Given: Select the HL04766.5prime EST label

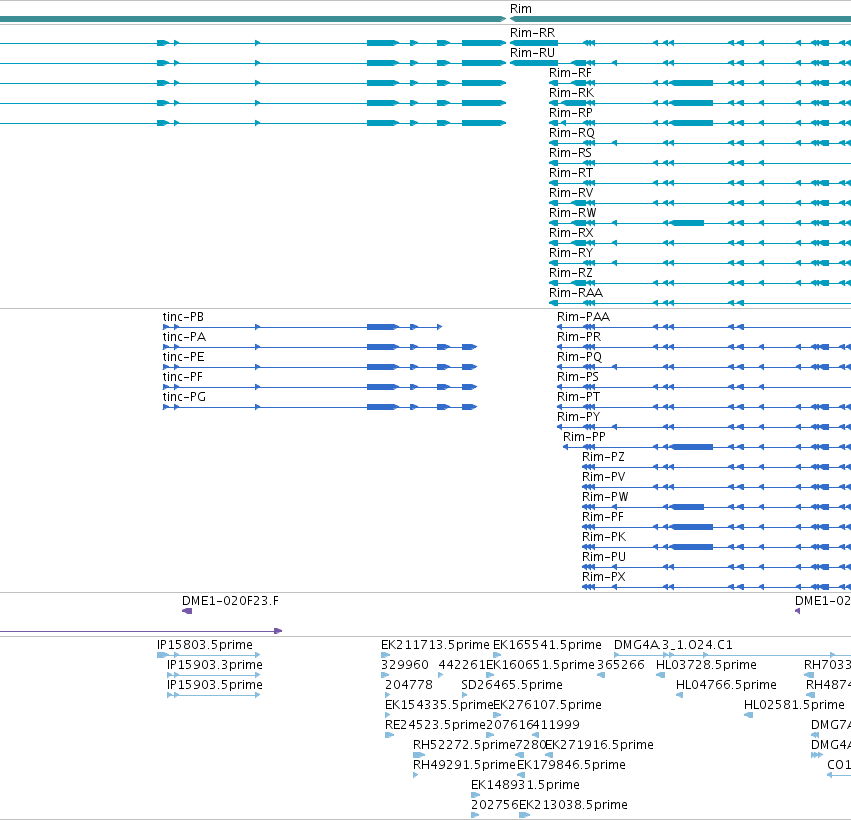Looking at the screenshot, I should (726, 685).
